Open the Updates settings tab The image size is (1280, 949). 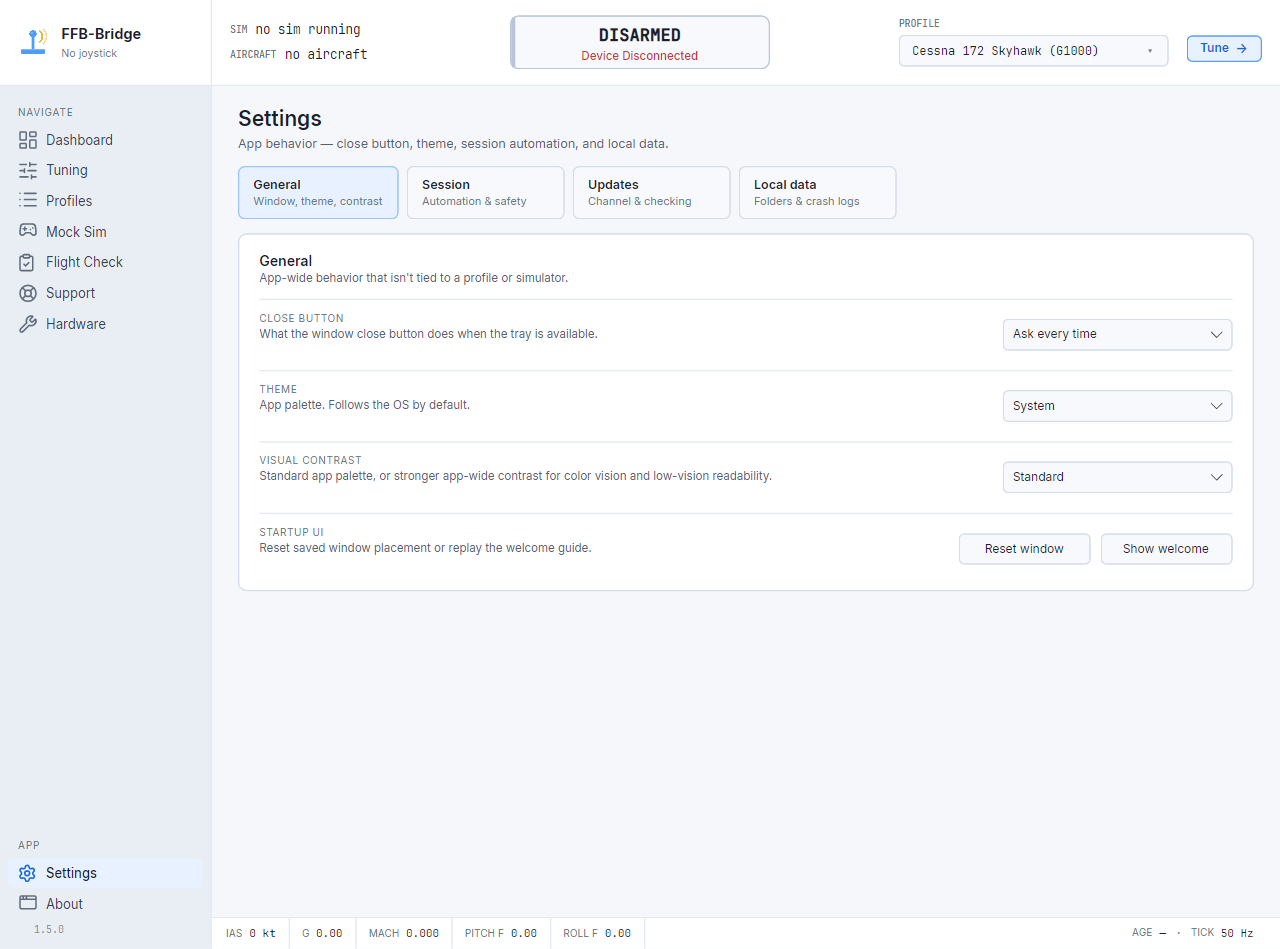(651, 192)
